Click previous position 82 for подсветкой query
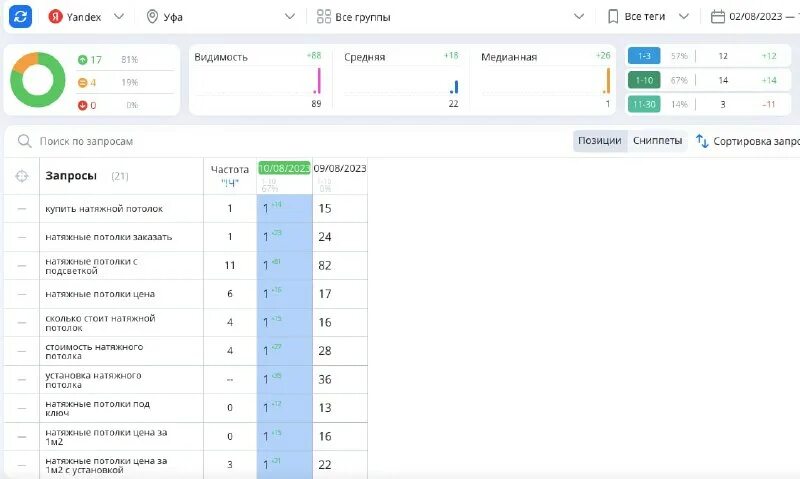The width and height of the screenshot is (800, 479). pos(324,266)
